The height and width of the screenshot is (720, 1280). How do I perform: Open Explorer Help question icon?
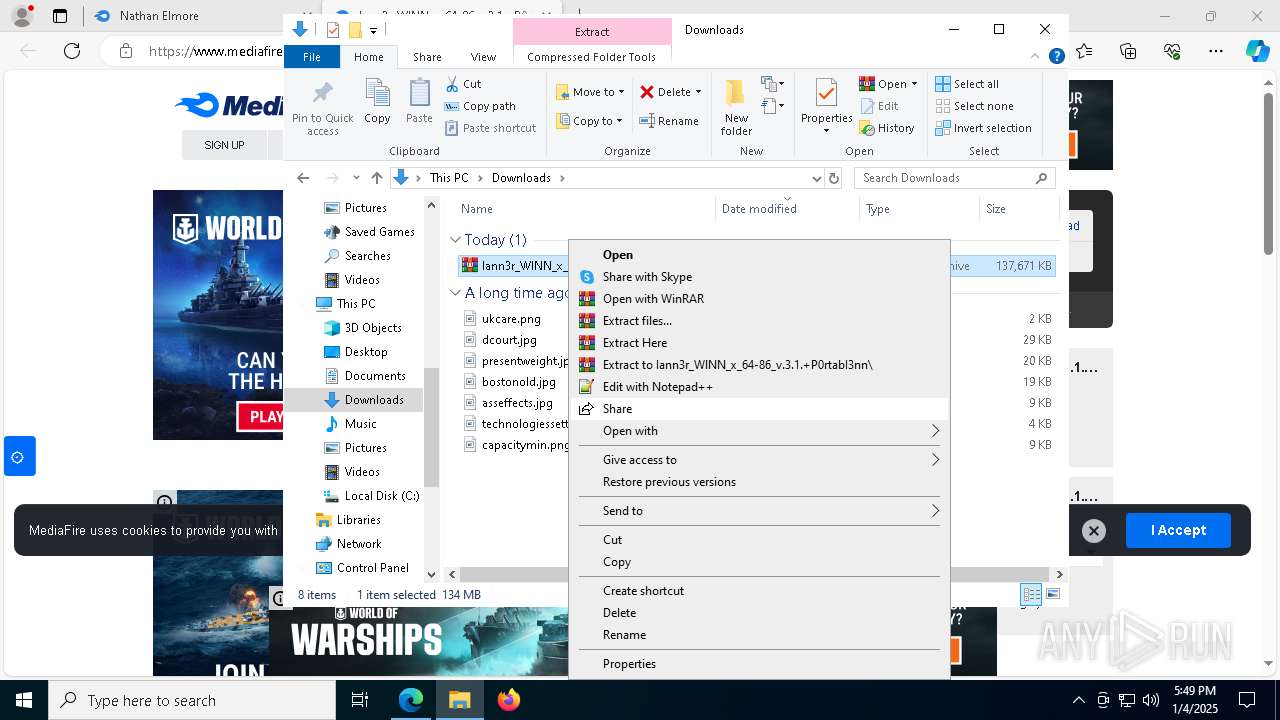pos(1056,57)
